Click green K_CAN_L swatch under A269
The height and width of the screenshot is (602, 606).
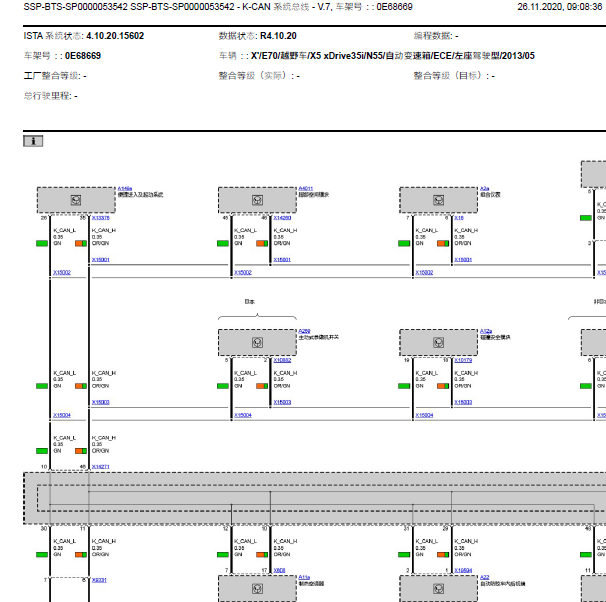[x=223, y=386]
